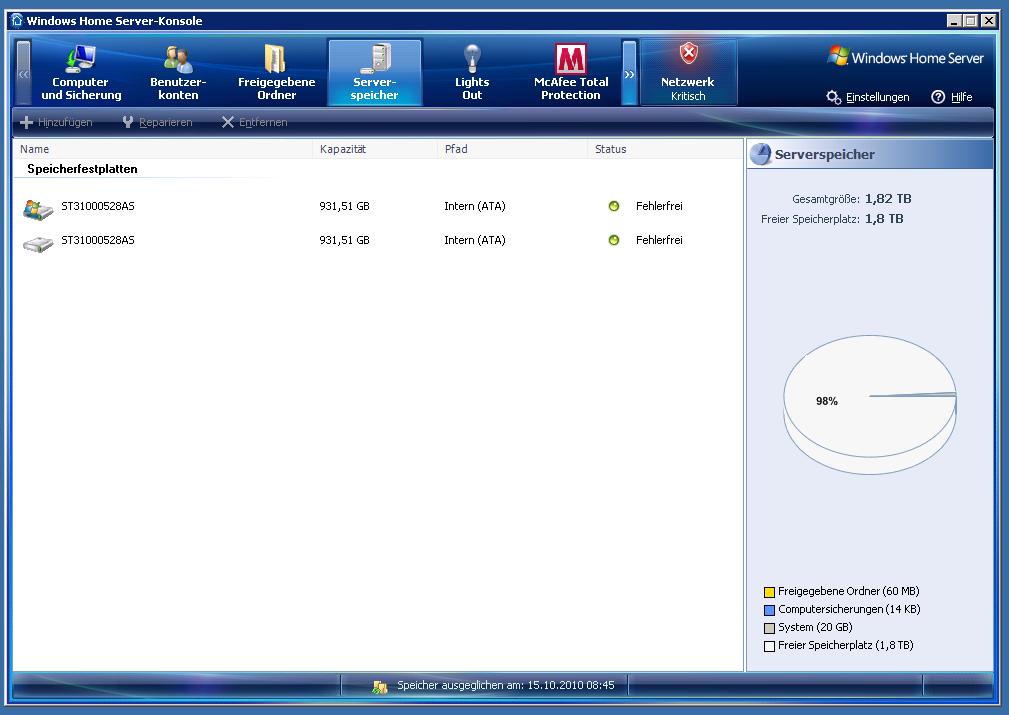Image resolution: width=1009 pixels, height=715 pixels.
Task: Click the Entfernen toolbar button
Action: click(254, 122)
